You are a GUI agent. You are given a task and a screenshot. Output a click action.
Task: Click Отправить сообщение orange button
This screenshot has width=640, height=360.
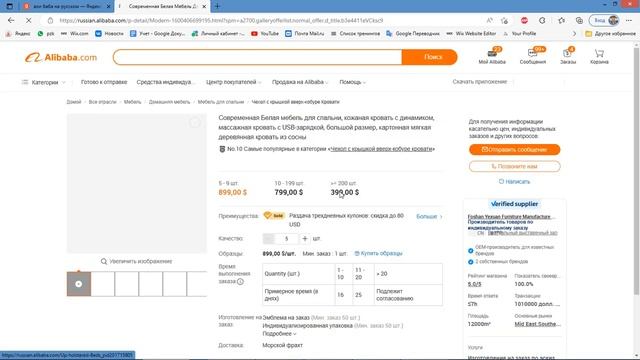(x=514, y=150)
